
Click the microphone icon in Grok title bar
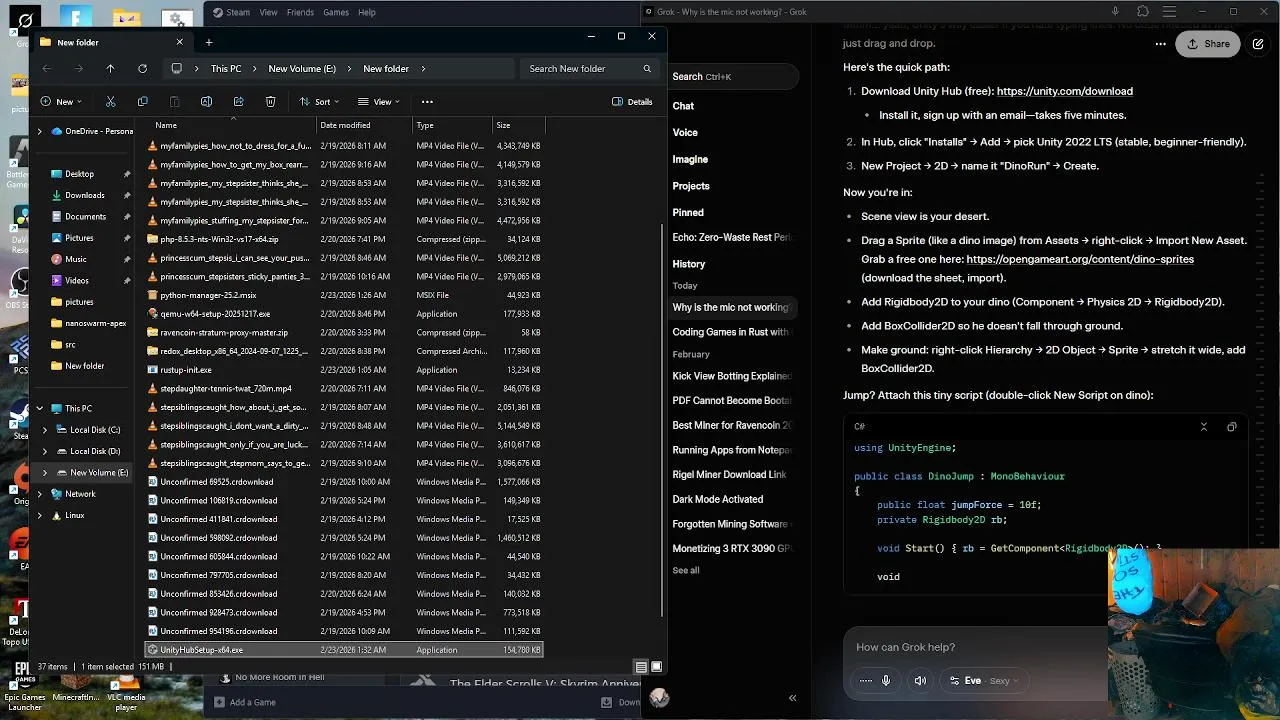pos(1115,12)
